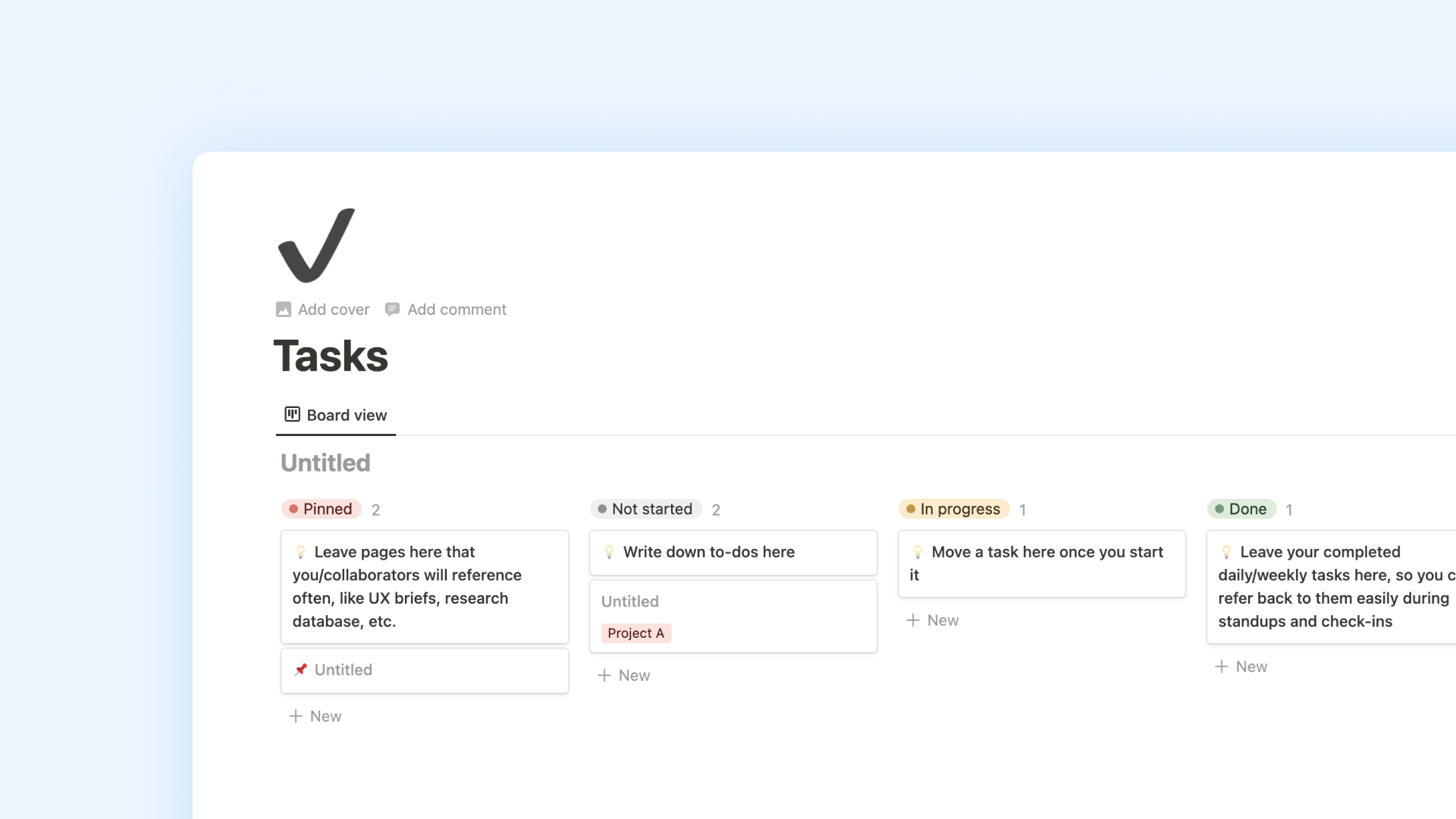Open the Untitled pinned task
The image size is (1456, 819).
424,669
